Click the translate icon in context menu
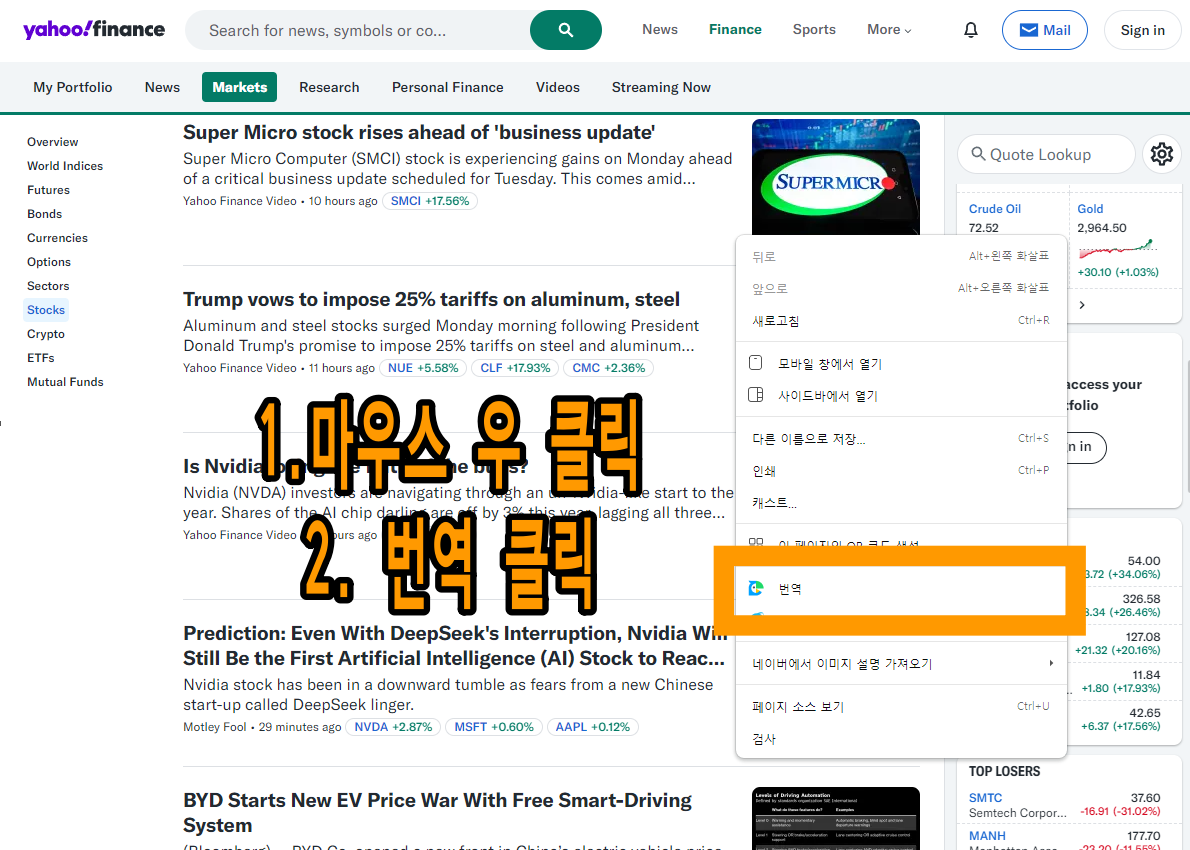Viewport: 1190px width, 850px height. [756, 588]
